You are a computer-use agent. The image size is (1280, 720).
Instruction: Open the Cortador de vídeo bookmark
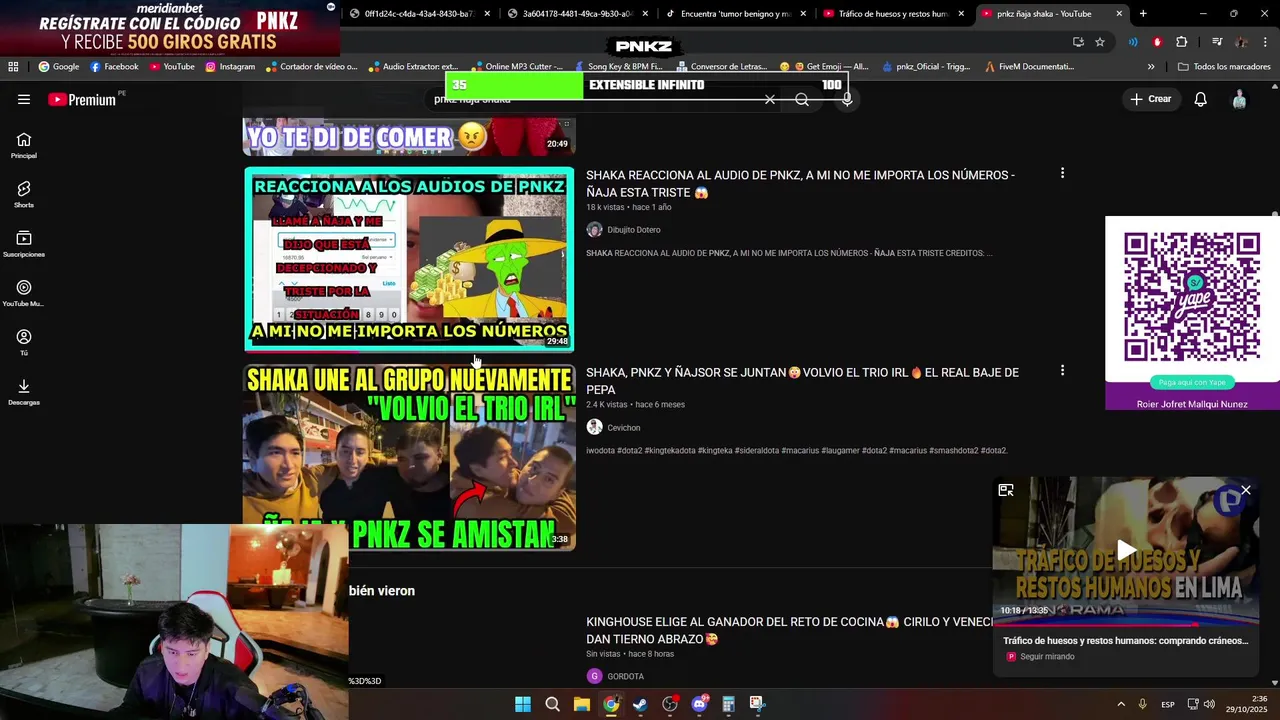311,67
